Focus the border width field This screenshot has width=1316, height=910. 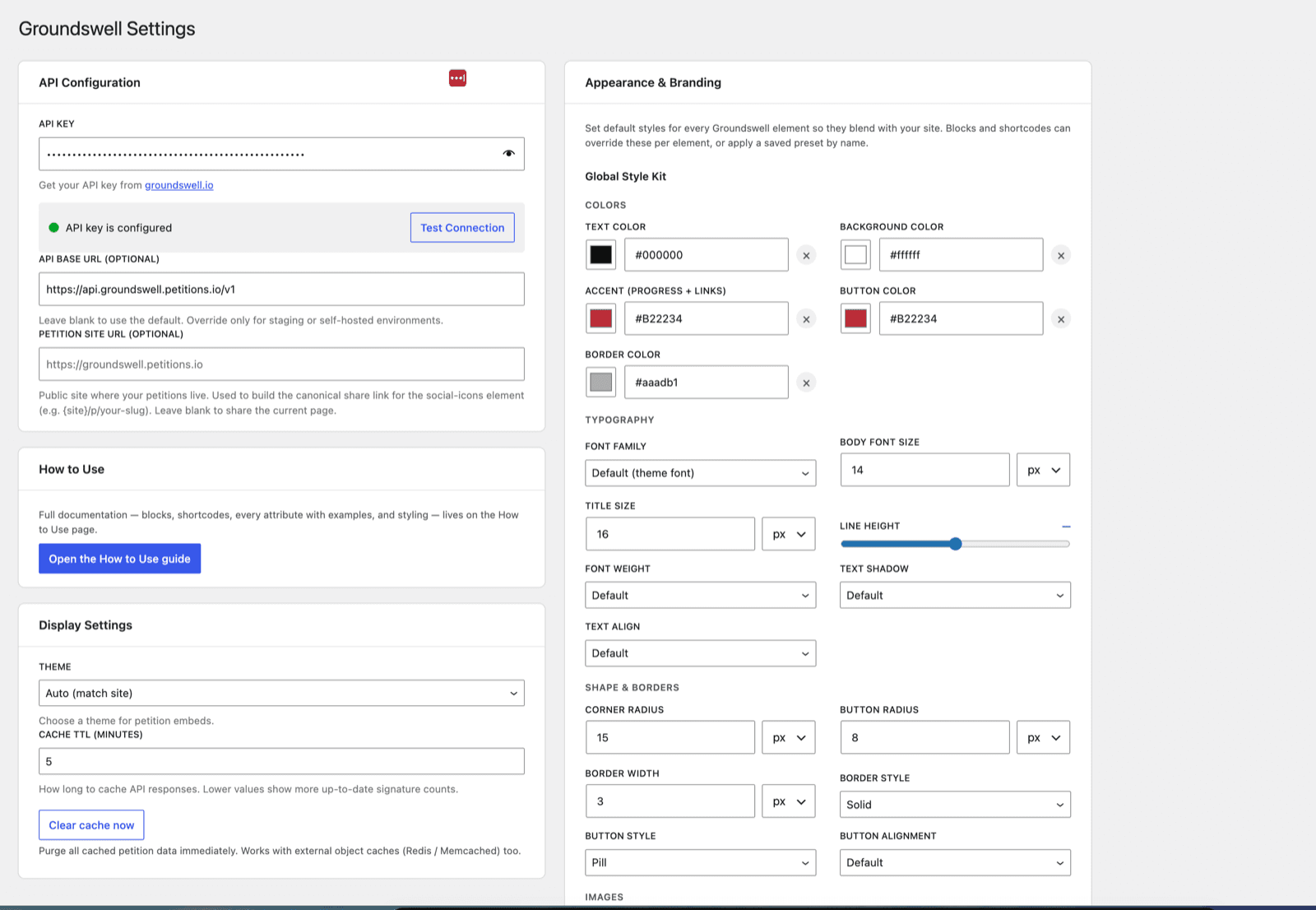pos(670,801)
